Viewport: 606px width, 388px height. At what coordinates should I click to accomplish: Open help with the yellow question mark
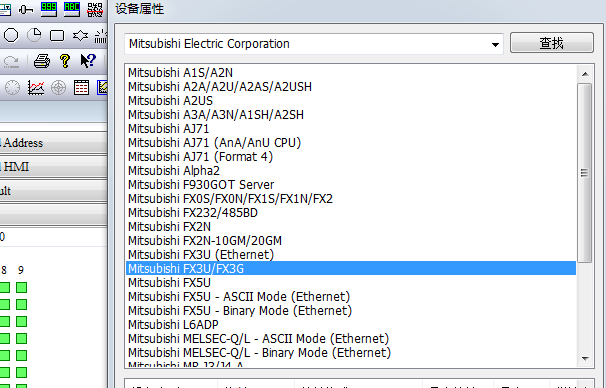[x=65, y=61]
